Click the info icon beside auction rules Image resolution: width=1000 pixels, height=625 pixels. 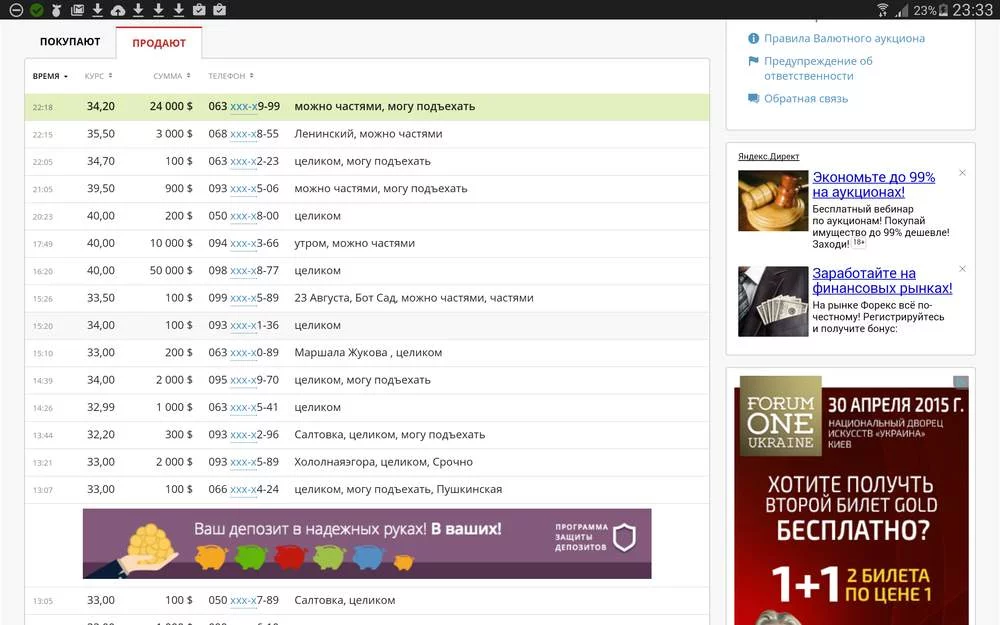753,38
